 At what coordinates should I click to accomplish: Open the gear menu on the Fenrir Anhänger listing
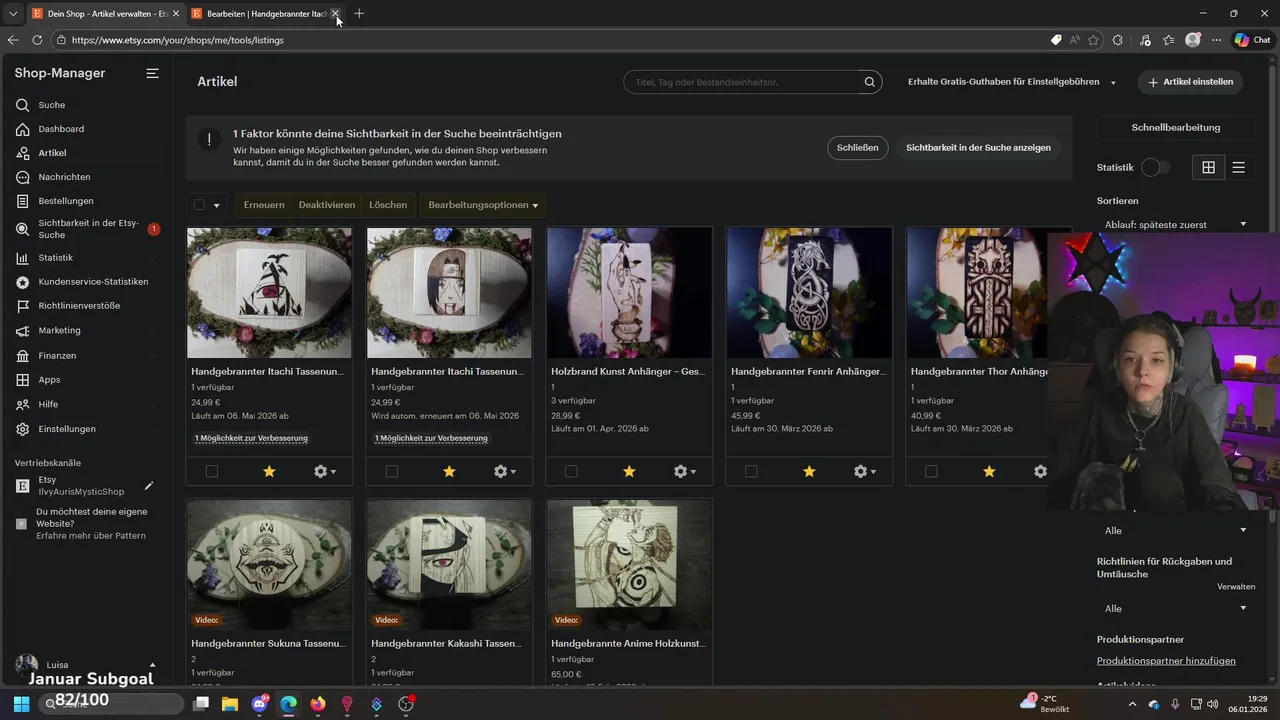[865, 472]
